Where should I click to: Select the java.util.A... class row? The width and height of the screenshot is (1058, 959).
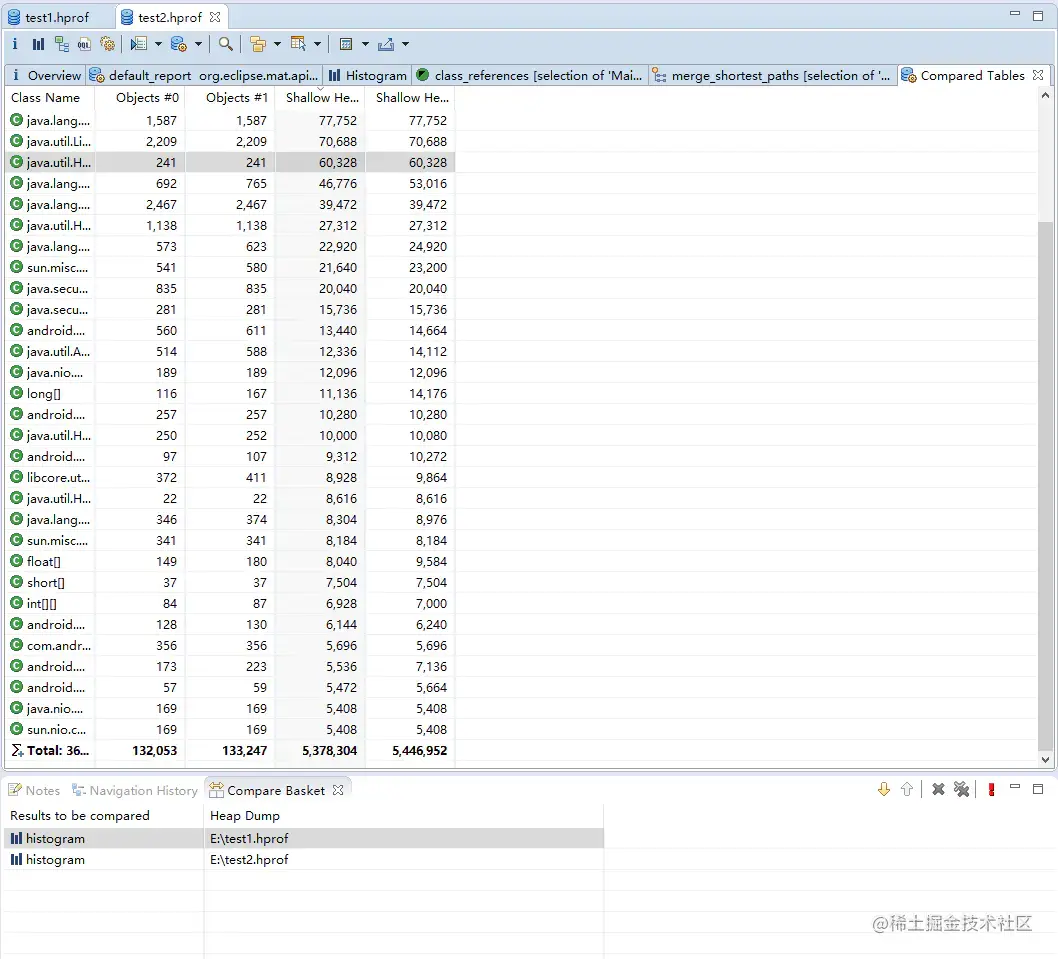(229, 352)
